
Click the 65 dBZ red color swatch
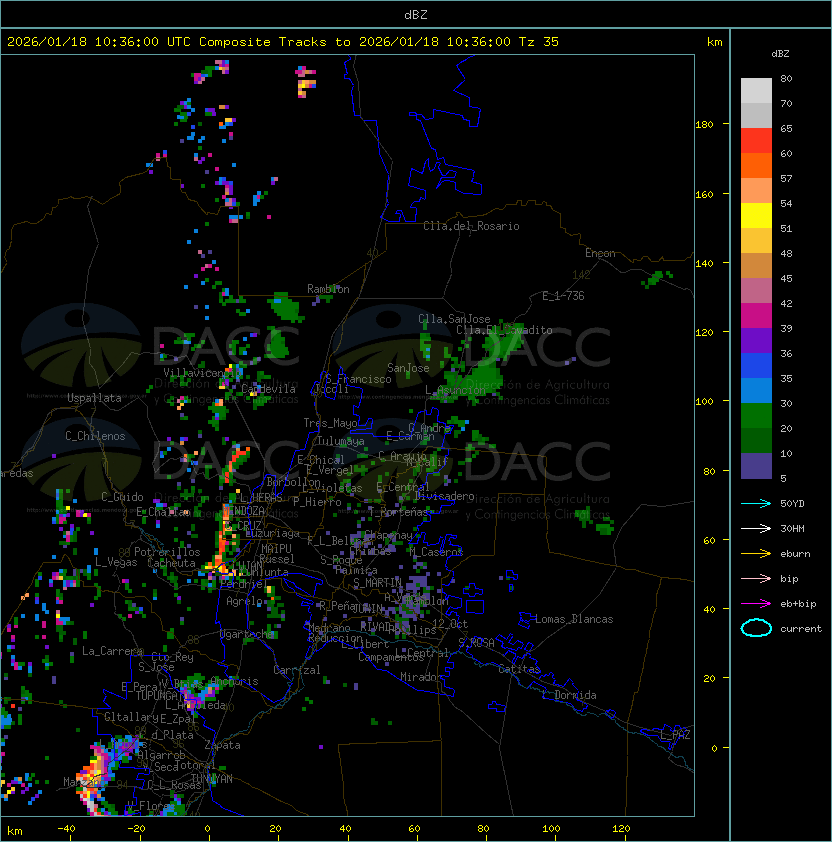coord(756,140)
